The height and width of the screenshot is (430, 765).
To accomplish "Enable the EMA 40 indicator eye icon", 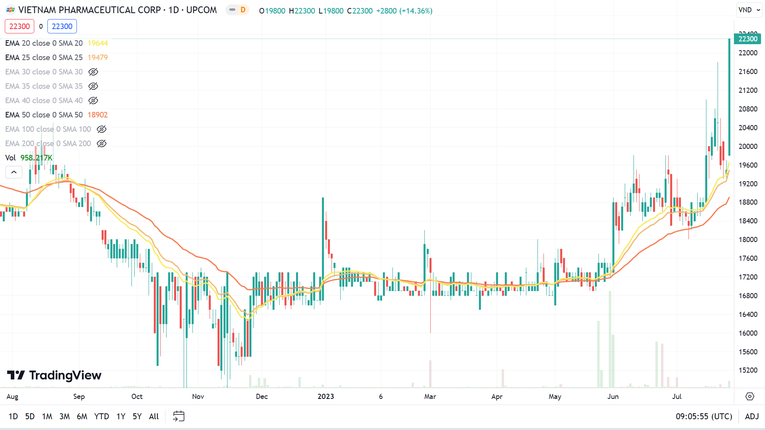I will 93,101.
